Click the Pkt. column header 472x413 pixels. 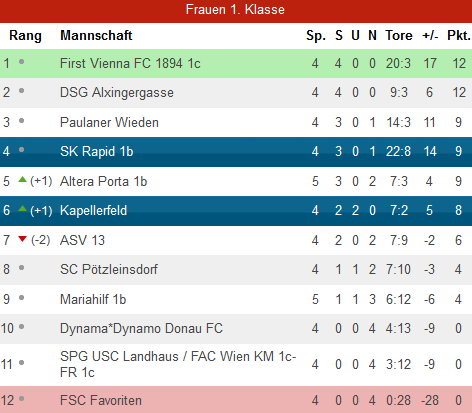[459, 35]
